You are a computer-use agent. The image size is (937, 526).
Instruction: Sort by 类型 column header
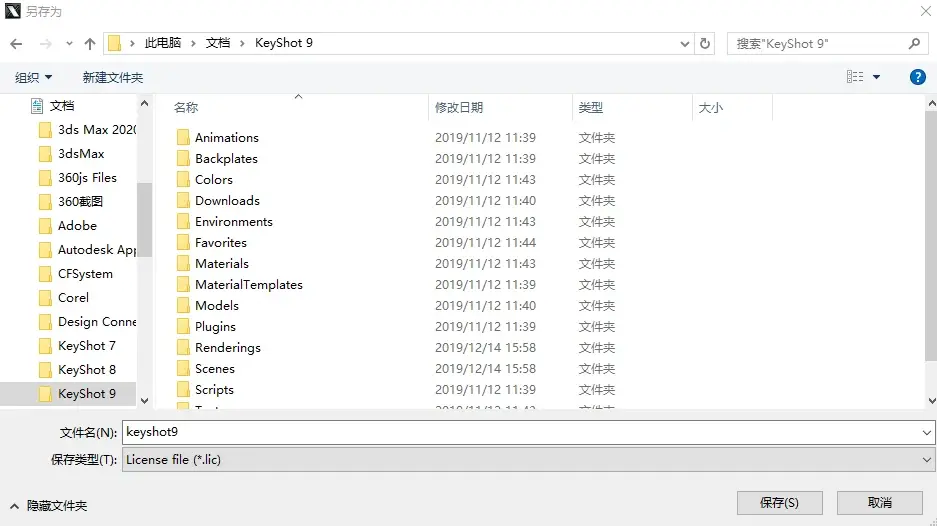pos(590,108)
